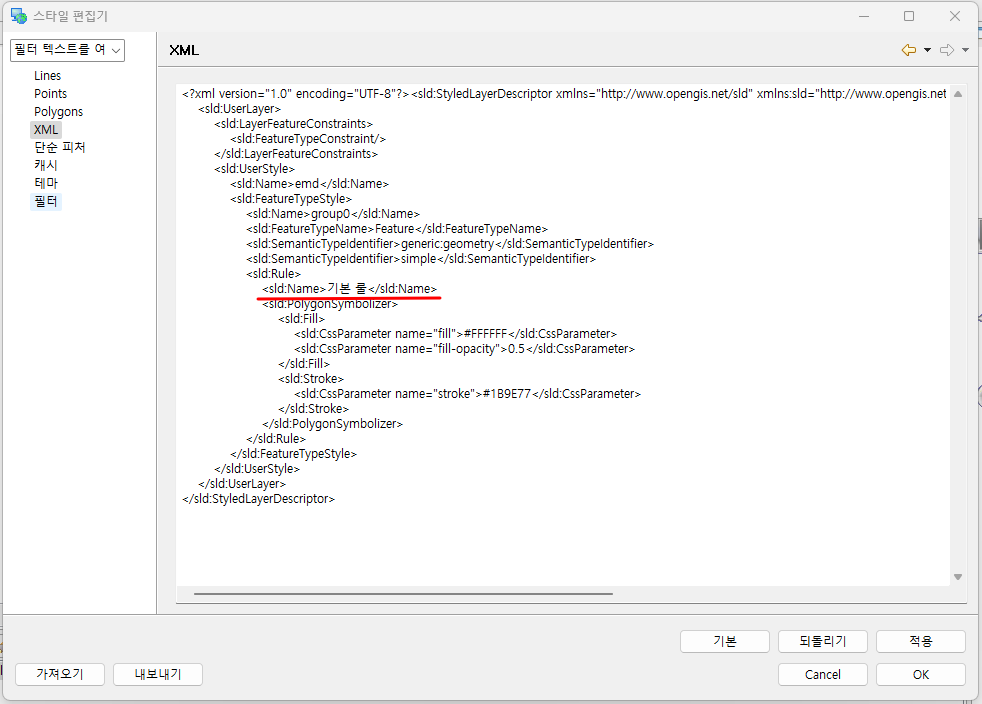Open the 필터 page
This screenshot has height=704, width=982.
[46, 202]
